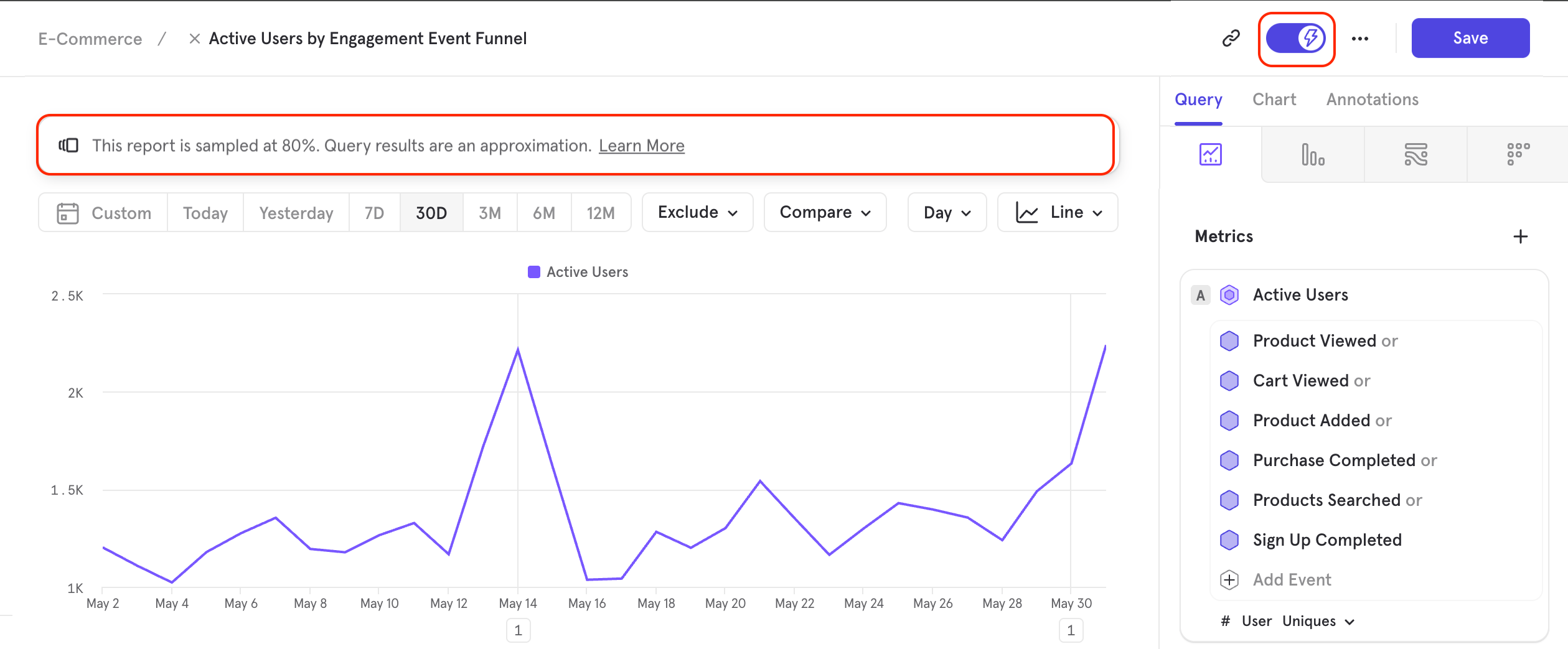Click the Add Event plus circle icon
1568x649 pixels.
1229,580
